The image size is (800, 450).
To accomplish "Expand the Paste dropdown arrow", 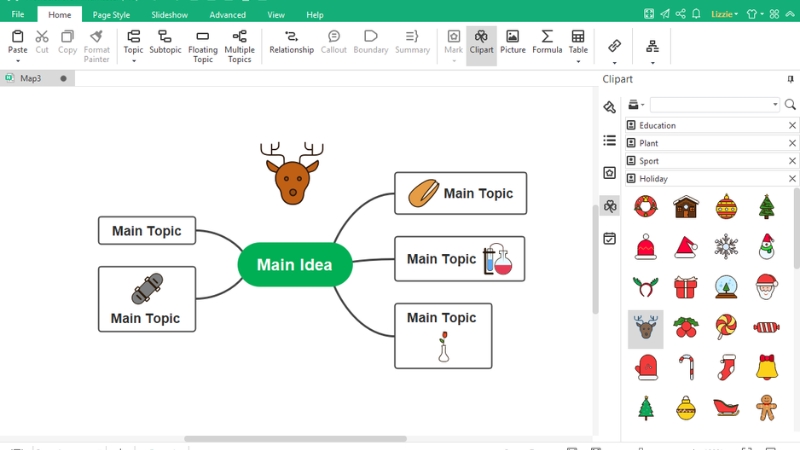I will [x=18, y=61].
